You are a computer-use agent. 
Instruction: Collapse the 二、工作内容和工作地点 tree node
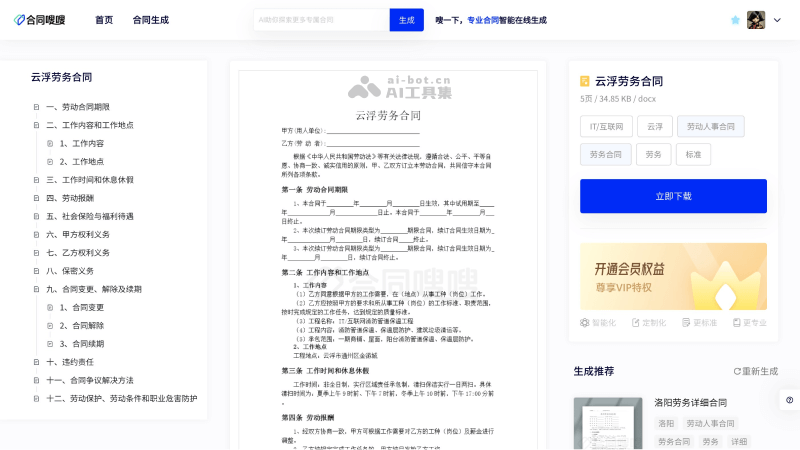36,125
